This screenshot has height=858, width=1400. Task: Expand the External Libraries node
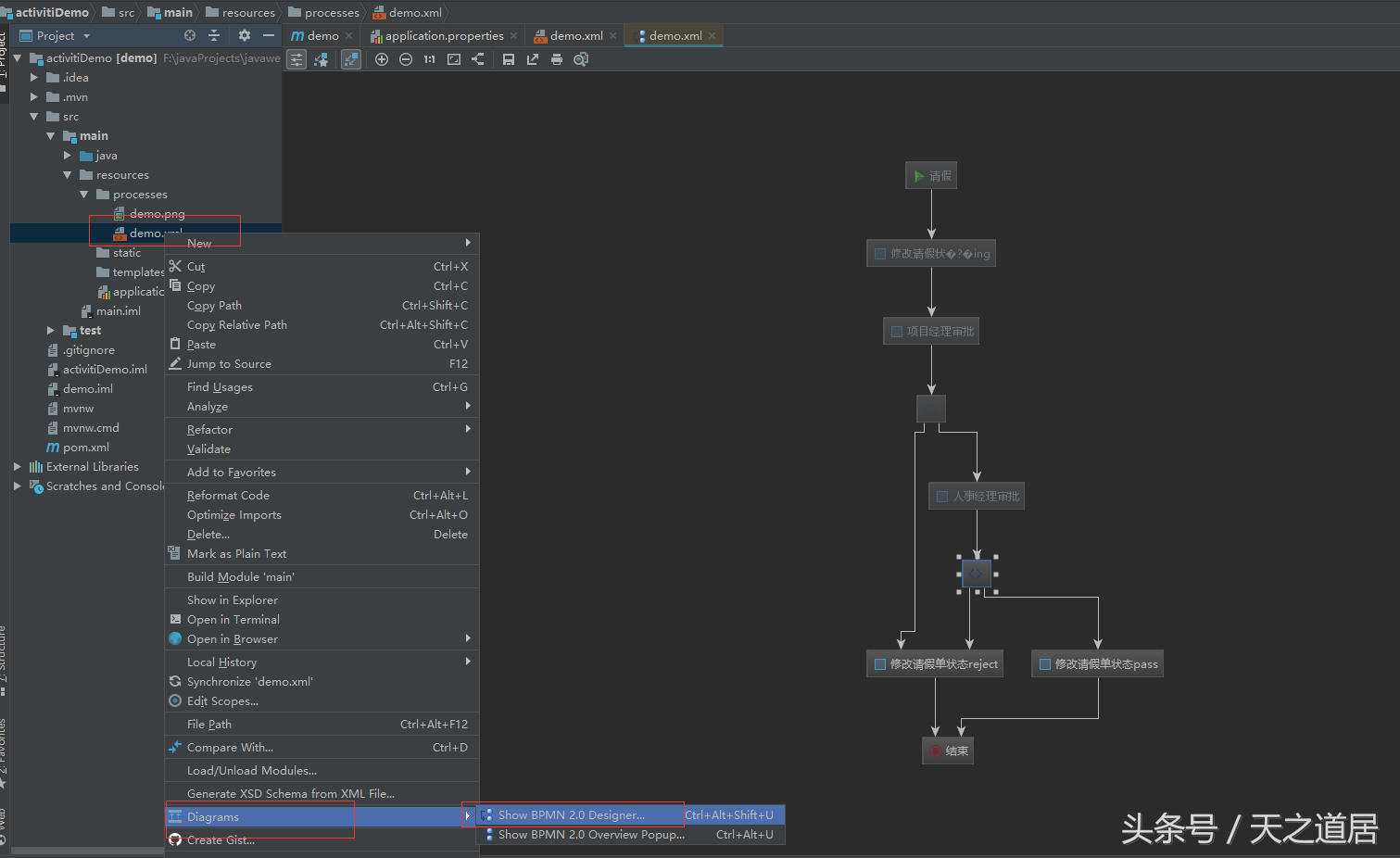[18, 467]
